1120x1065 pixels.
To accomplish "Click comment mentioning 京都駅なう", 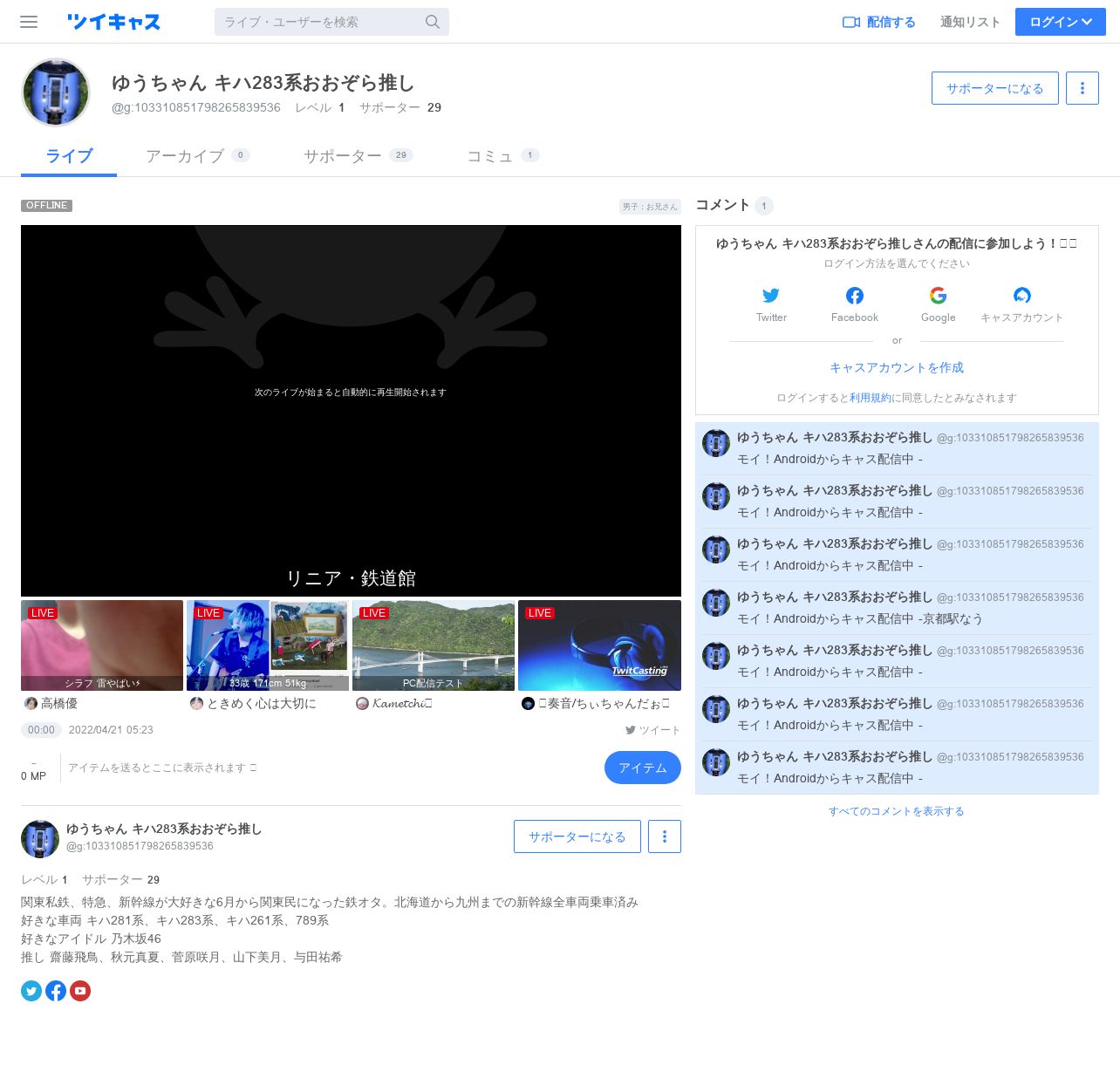I will (x=897, y=608).
